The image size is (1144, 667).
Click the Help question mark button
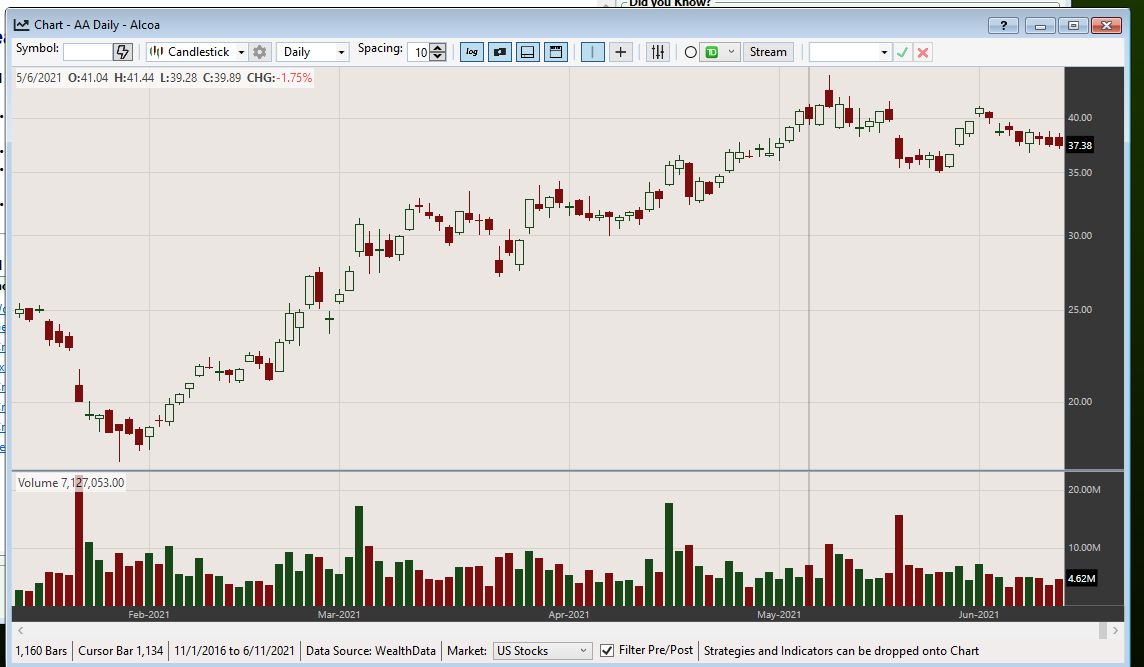click(1003, 24)
